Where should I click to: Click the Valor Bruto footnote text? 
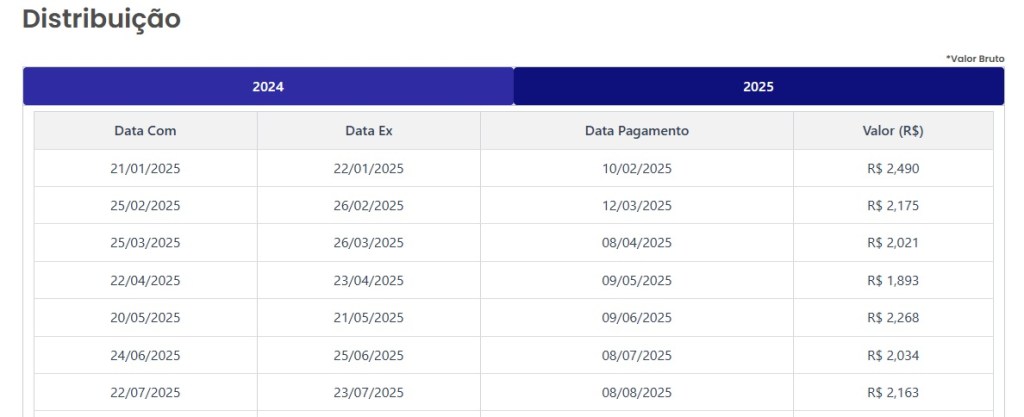(975, 59)
